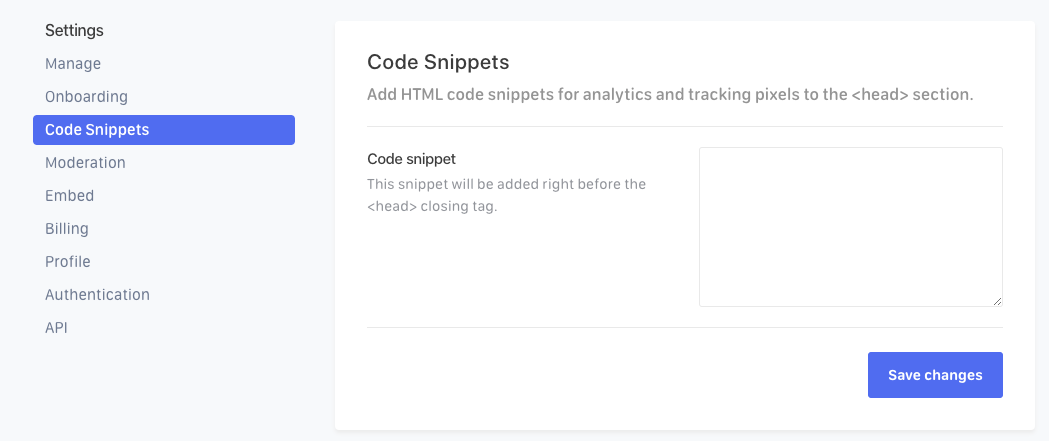
Task: Click the textarea resize handle corner
Action: 997,301
